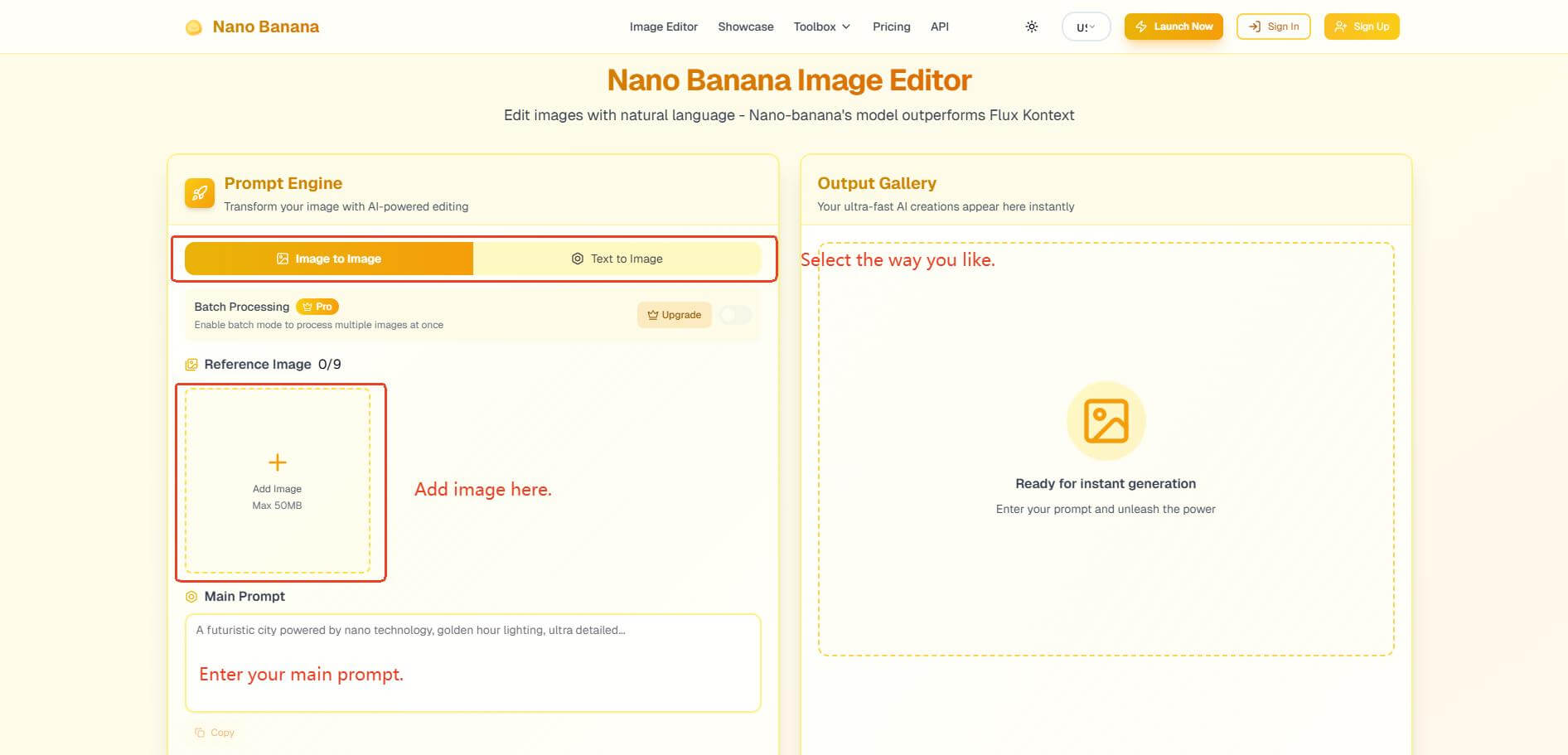This screenshot has width=1568, height=755.
Task: Click the crown icon on the Pro badge
Action: (307, 307)
